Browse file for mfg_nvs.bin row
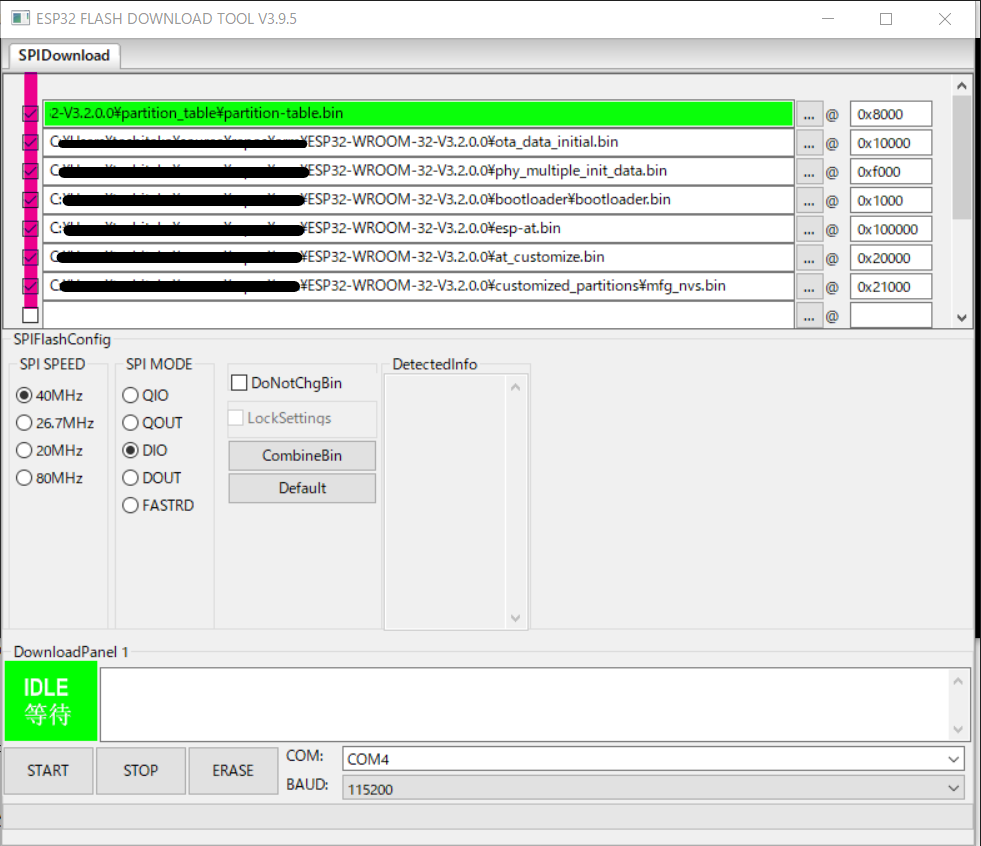The image size is (981, 846). tap(809, 287)
